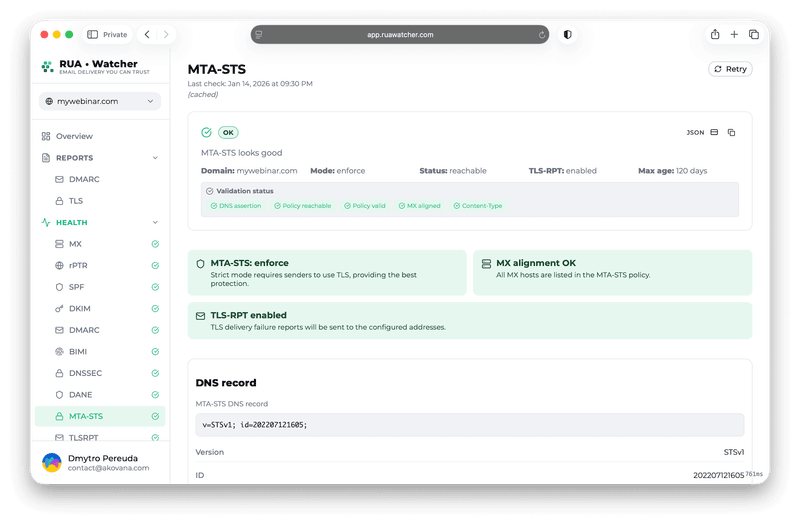
Task: Go forward in browser history
Action: click(166, 34)
